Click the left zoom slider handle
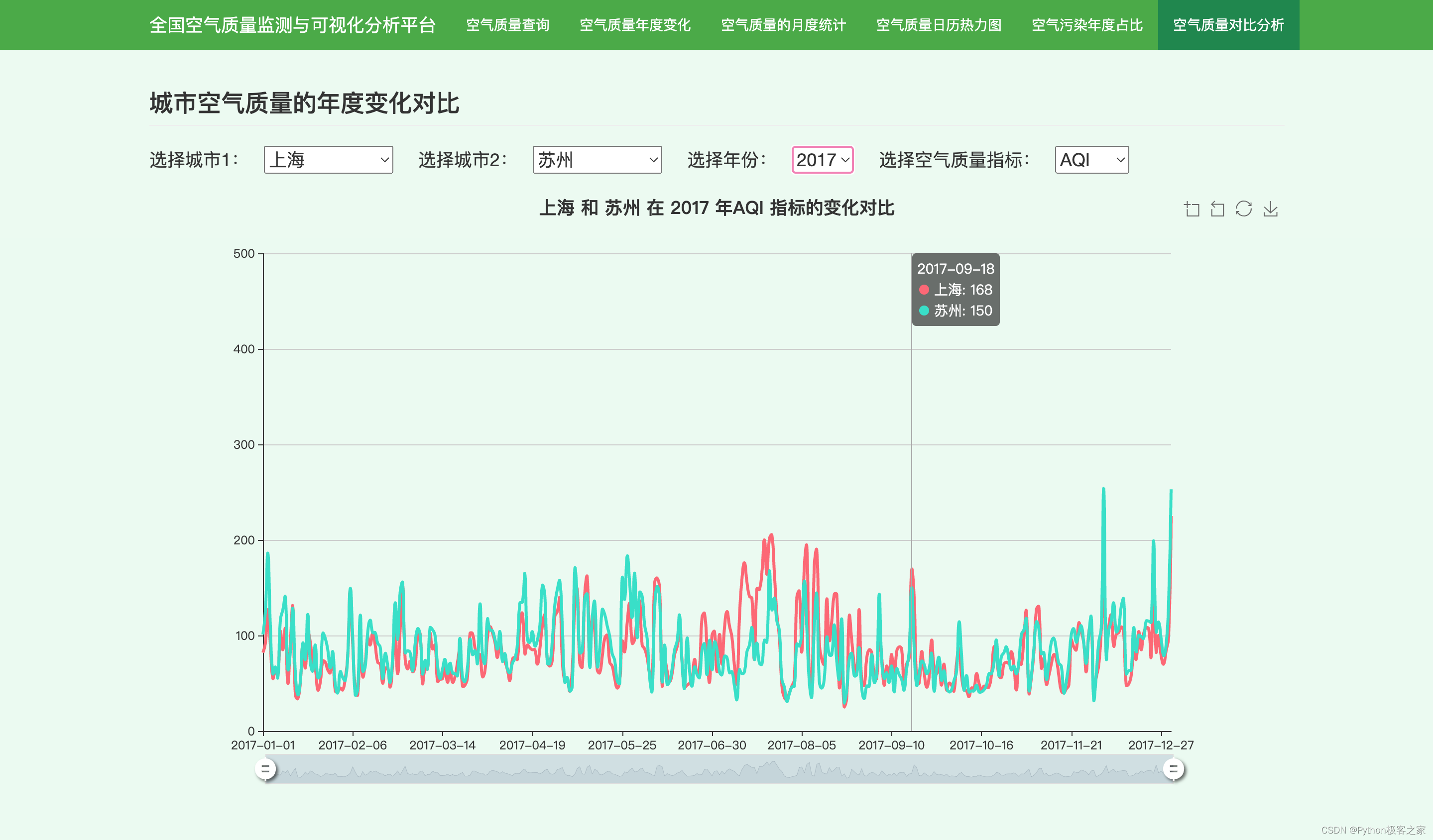Image resolution: width=1433 pixels, height=840 pixels. click(265, 769)
